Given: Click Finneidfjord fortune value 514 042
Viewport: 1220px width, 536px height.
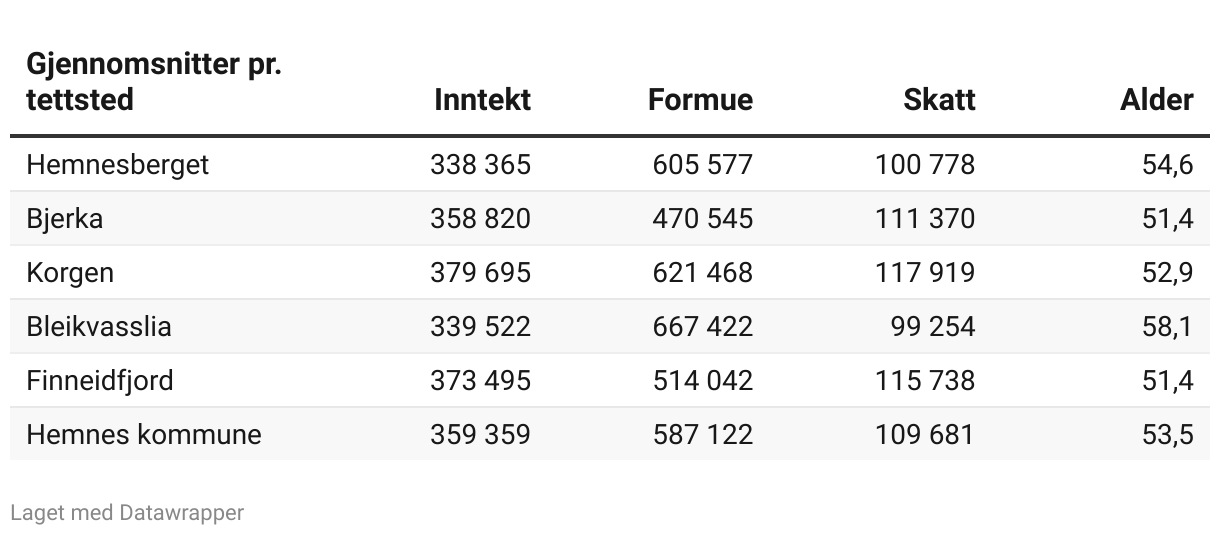Looking at the screenshot, I should (x=702, y=380).
